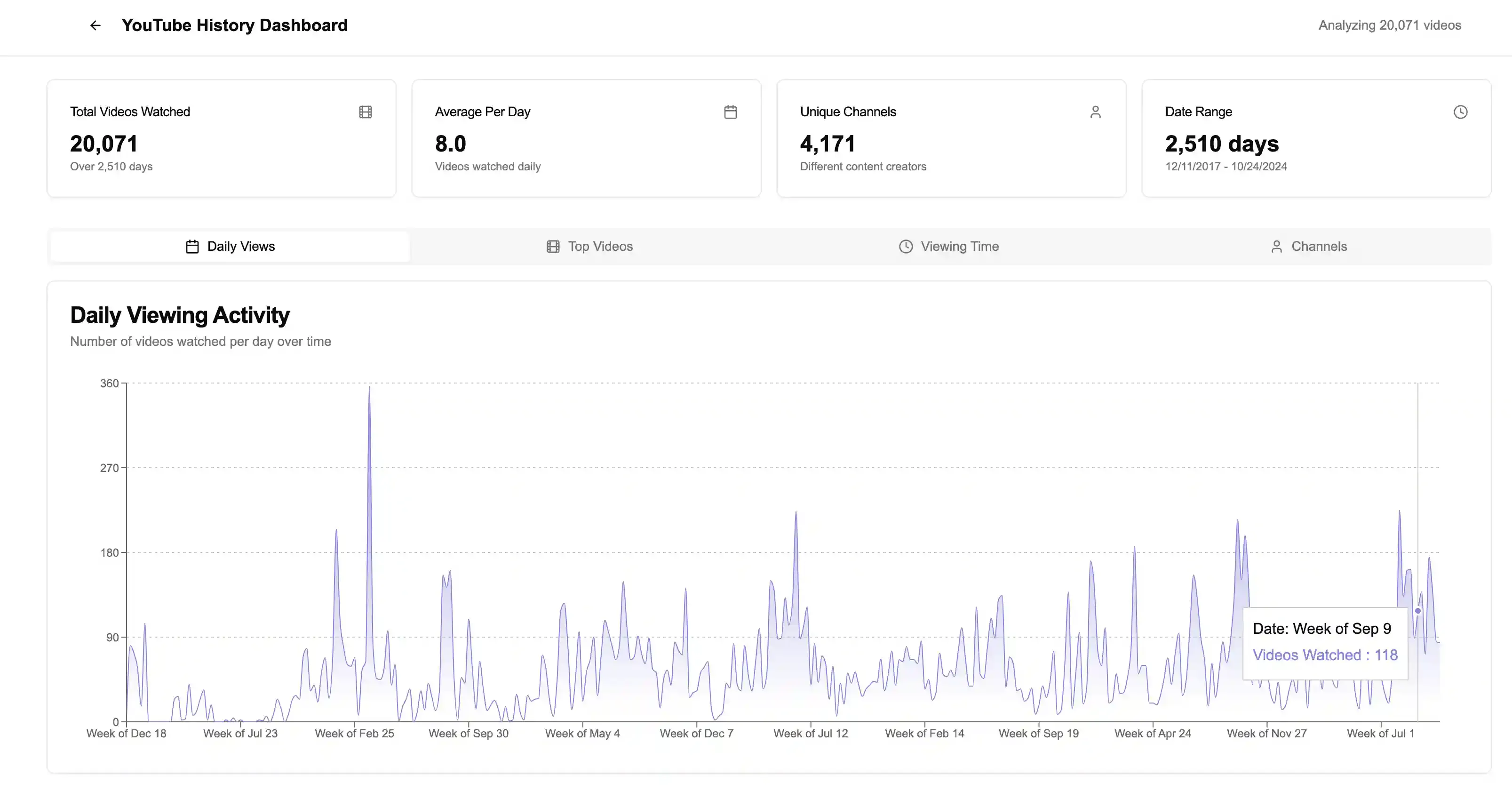Click the clock icon on Viewing Time tab
The image size is (1512, 799).
(906, 247)
